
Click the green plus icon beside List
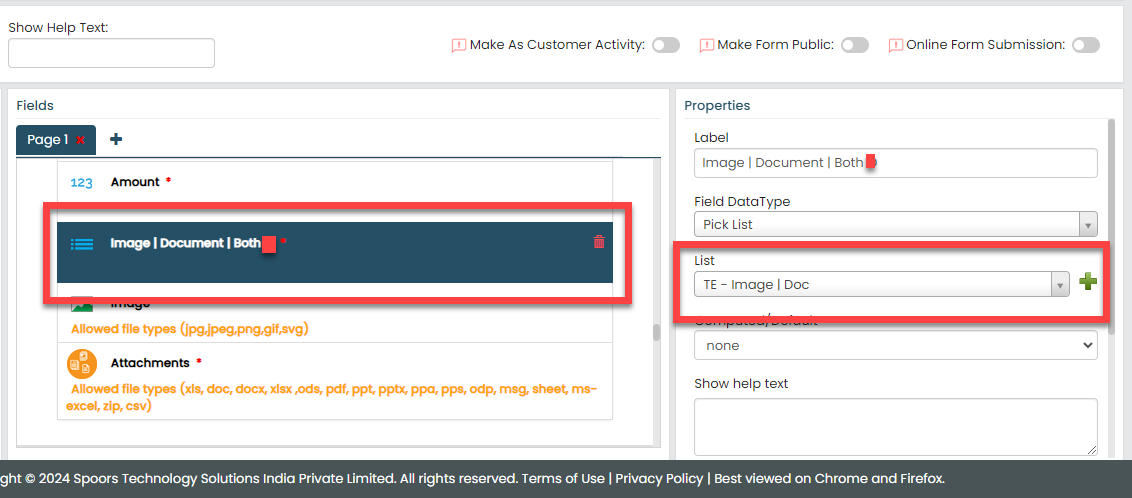coord(1088,284)
